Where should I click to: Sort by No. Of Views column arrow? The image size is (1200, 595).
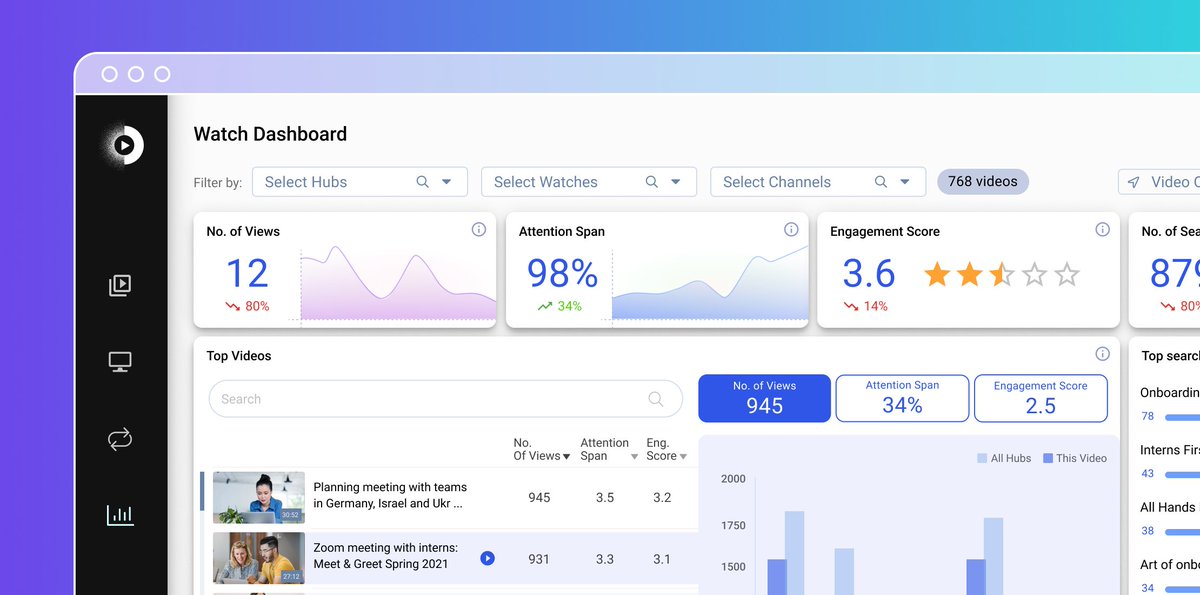(x=567, y=457)
